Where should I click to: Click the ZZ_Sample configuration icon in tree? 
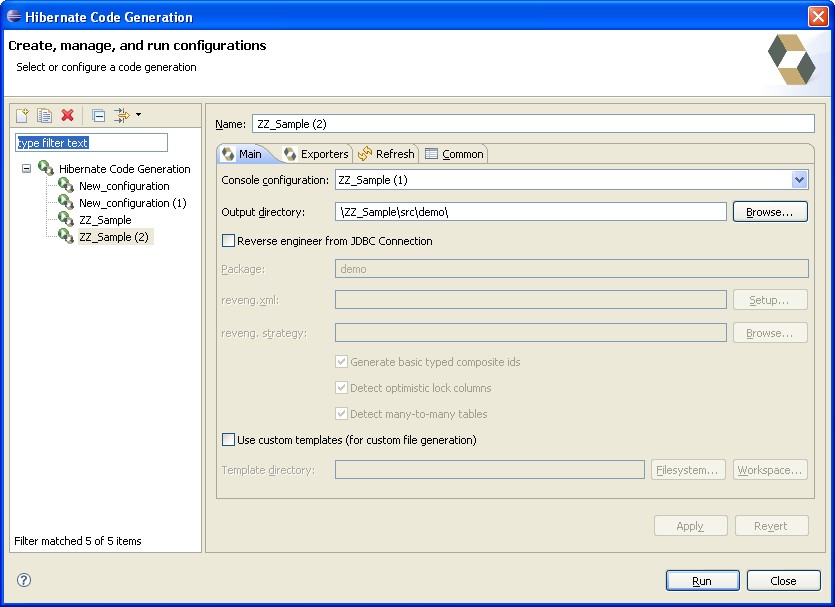point(66,219)
